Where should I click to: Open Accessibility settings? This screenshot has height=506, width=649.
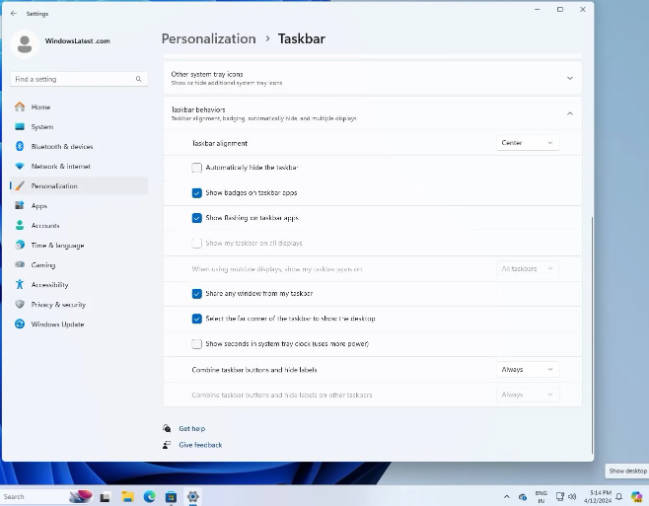pyautogui.click(x=79, y=285)
